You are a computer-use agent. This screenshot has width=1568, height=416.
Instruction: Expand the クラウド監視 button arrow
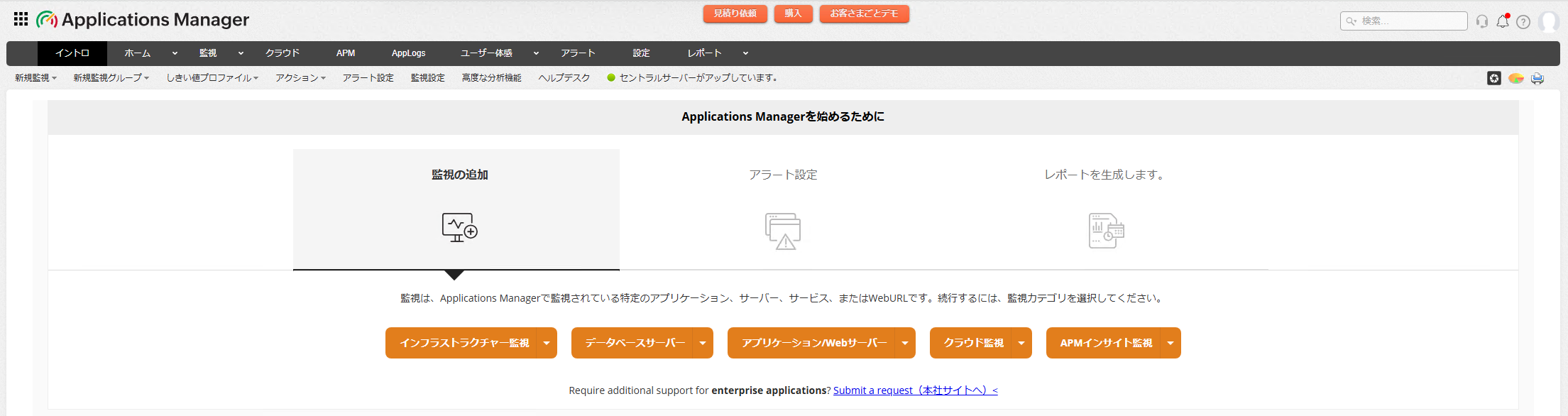coord(1021,343)
